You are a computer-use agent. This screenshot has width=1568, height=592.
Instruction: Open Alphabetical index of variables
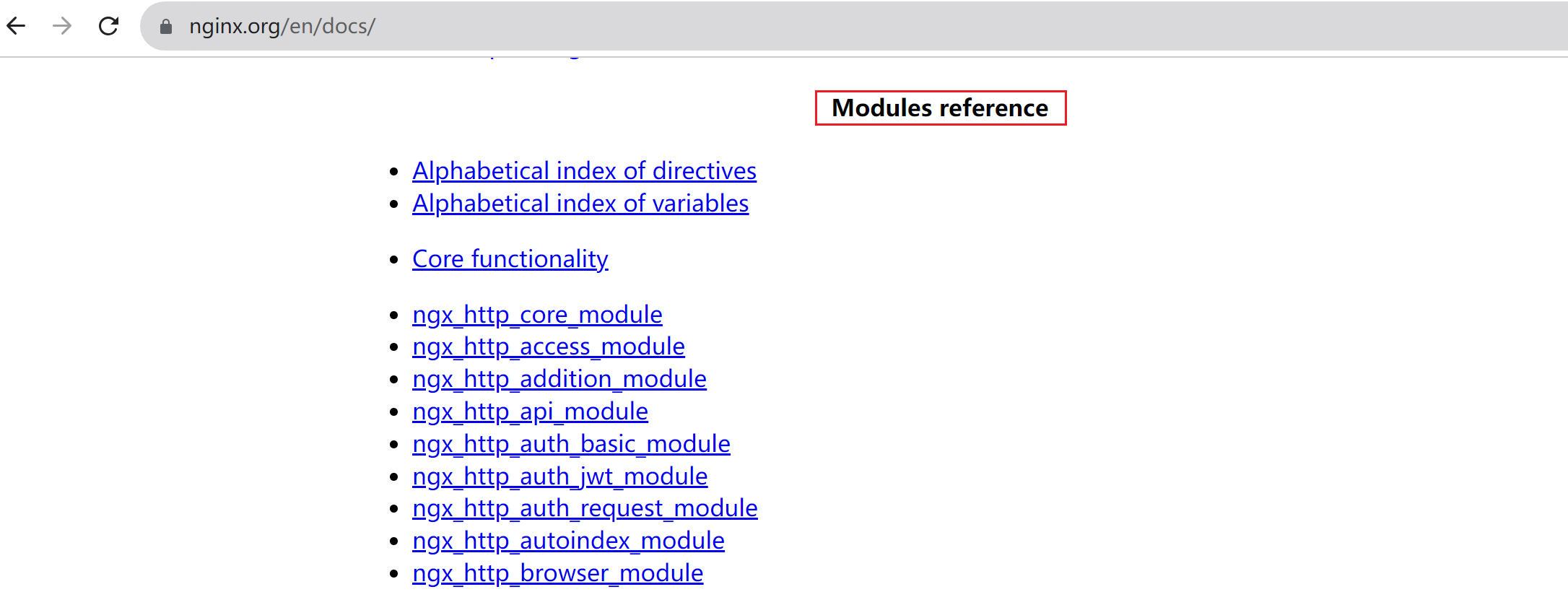pos(580,204)
